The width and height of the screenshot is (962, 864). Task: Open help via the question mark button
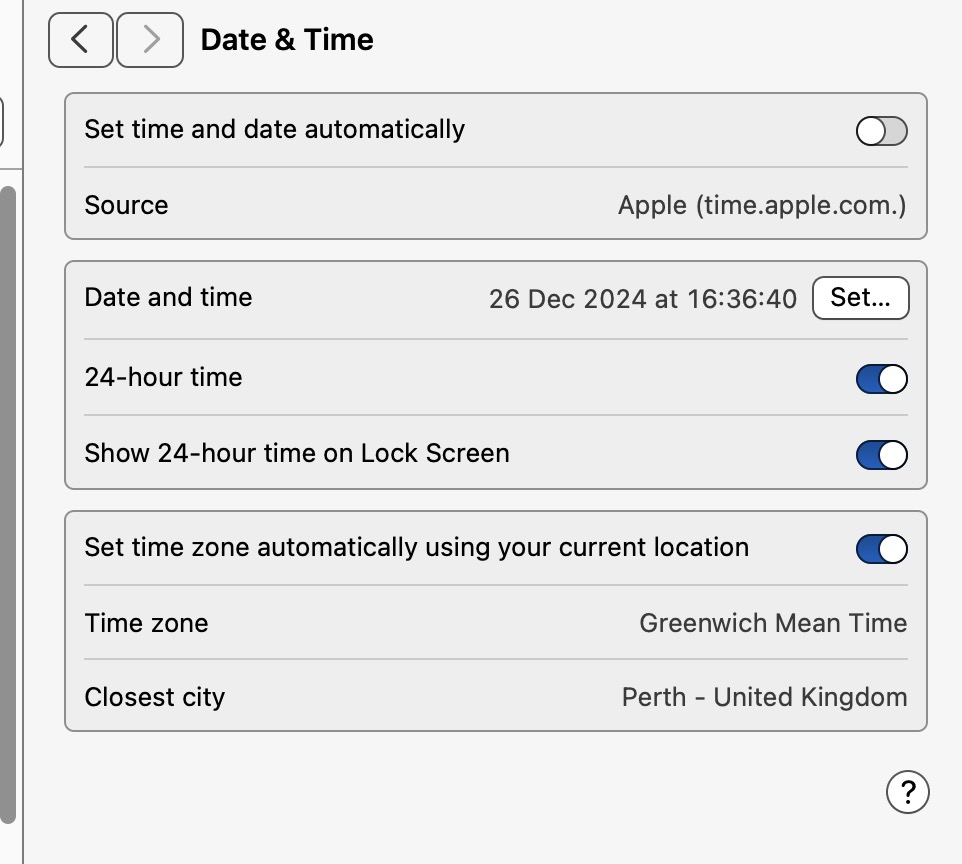907,793
